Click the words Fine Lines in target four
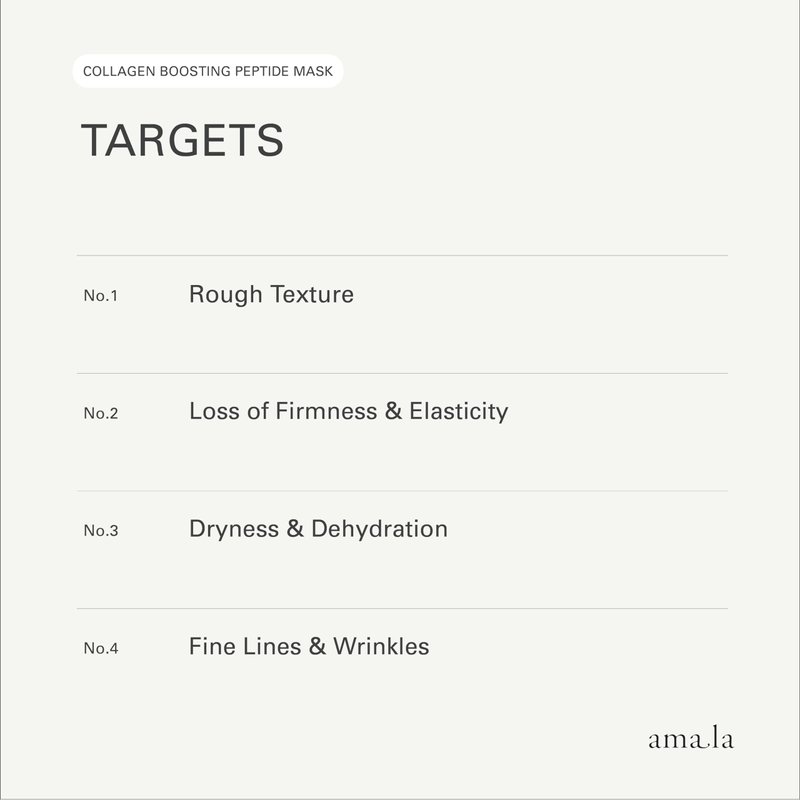This screenshot has width=800, height=800. click(x=244, y=646)
